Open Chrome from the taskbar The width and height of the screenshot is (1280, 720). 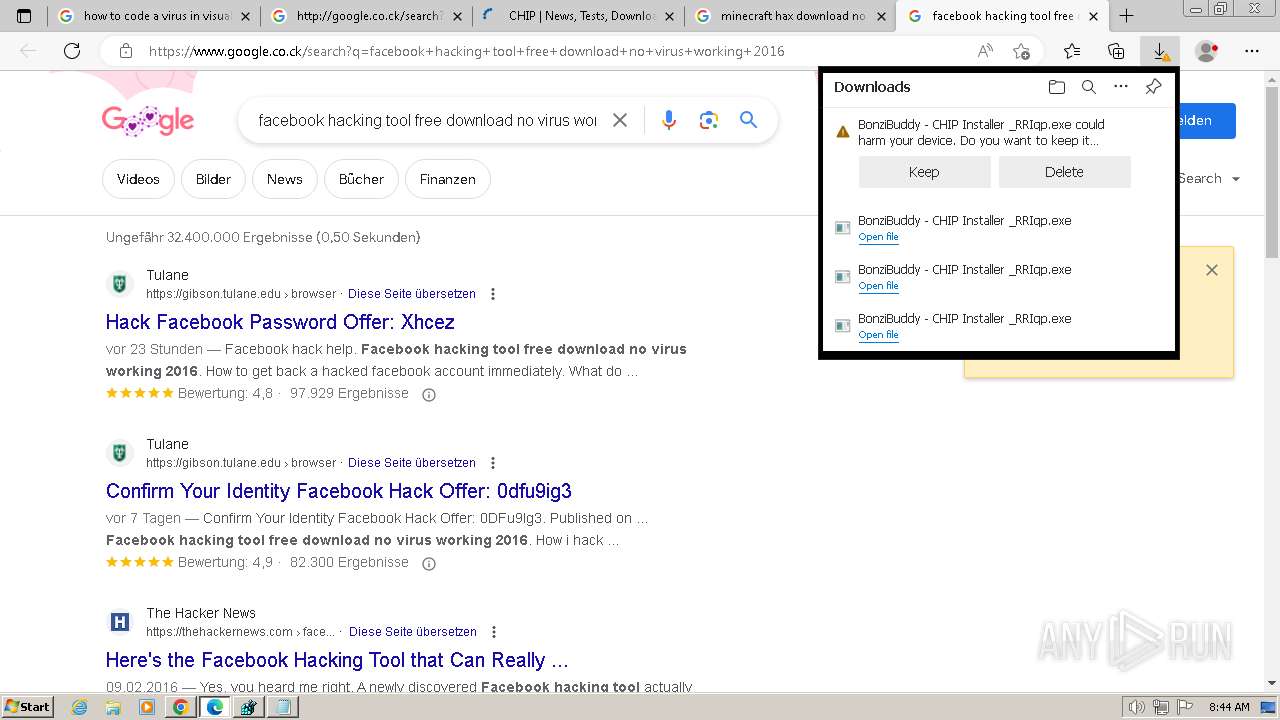(x=180, y=707)
